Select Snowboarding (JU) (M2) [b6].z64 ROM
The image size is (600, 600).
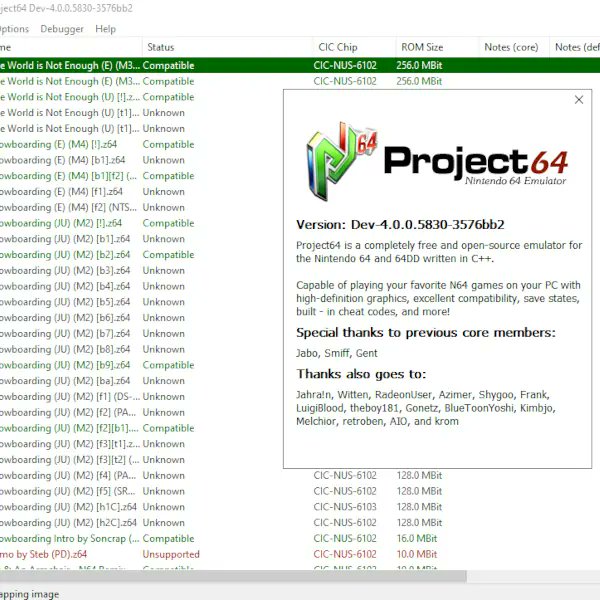coord(65,318)
